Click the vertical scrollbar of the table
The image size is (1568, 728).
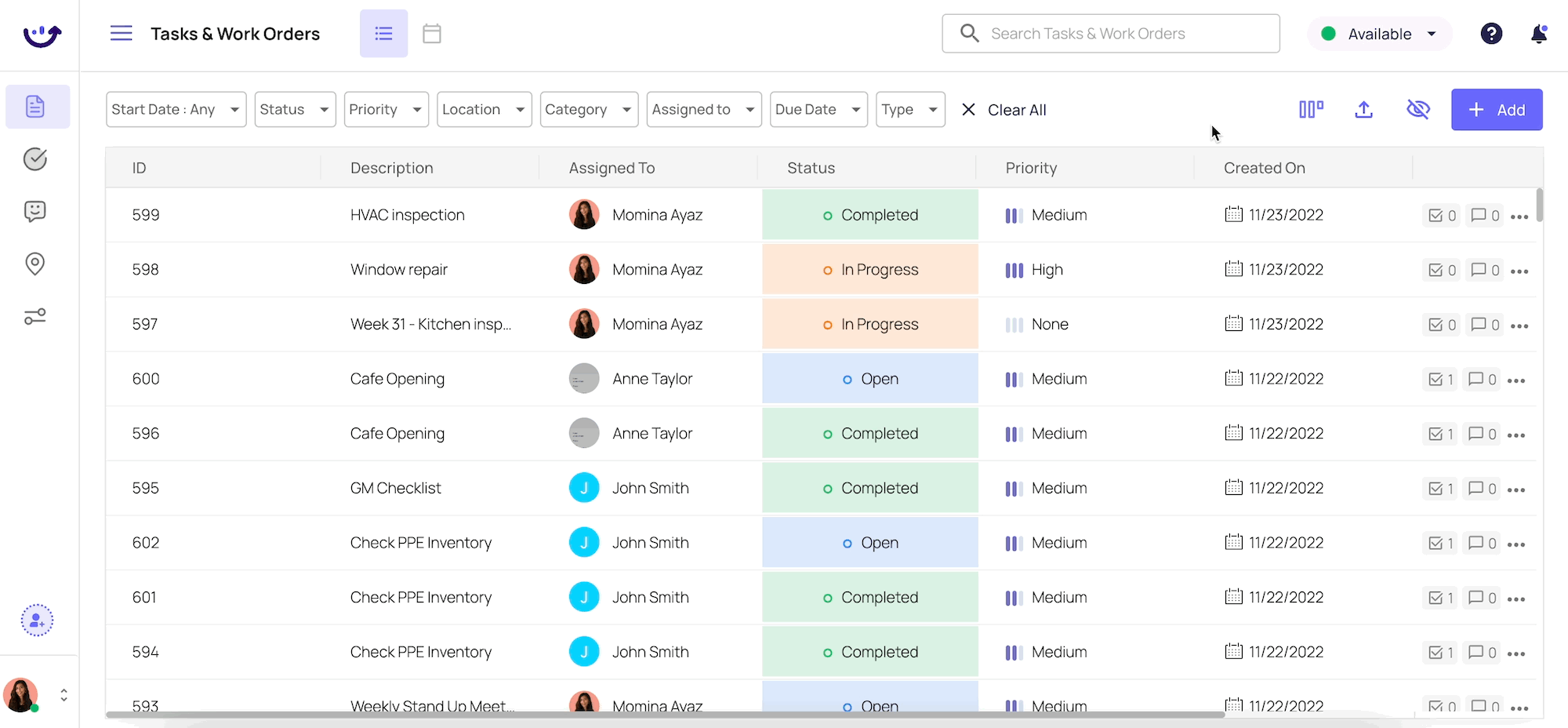click(1540, 205)
